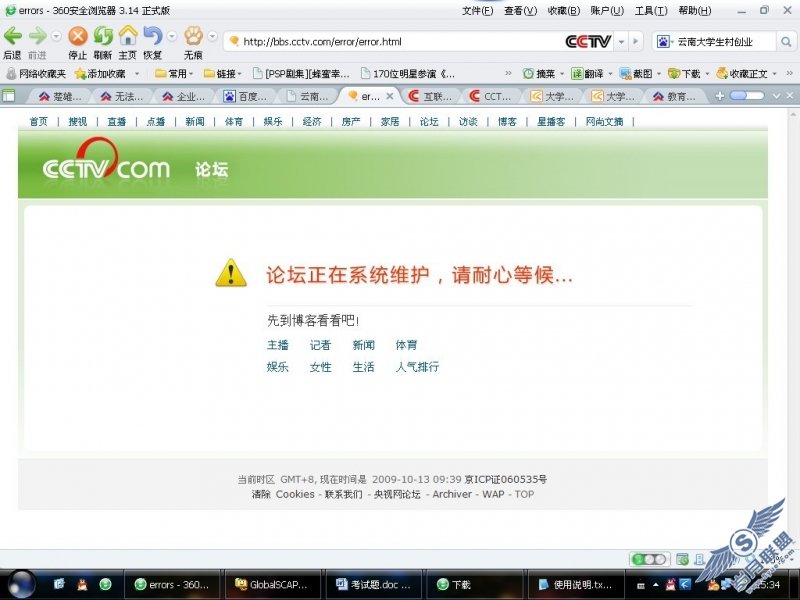Click the green Back arrow button

13,36
